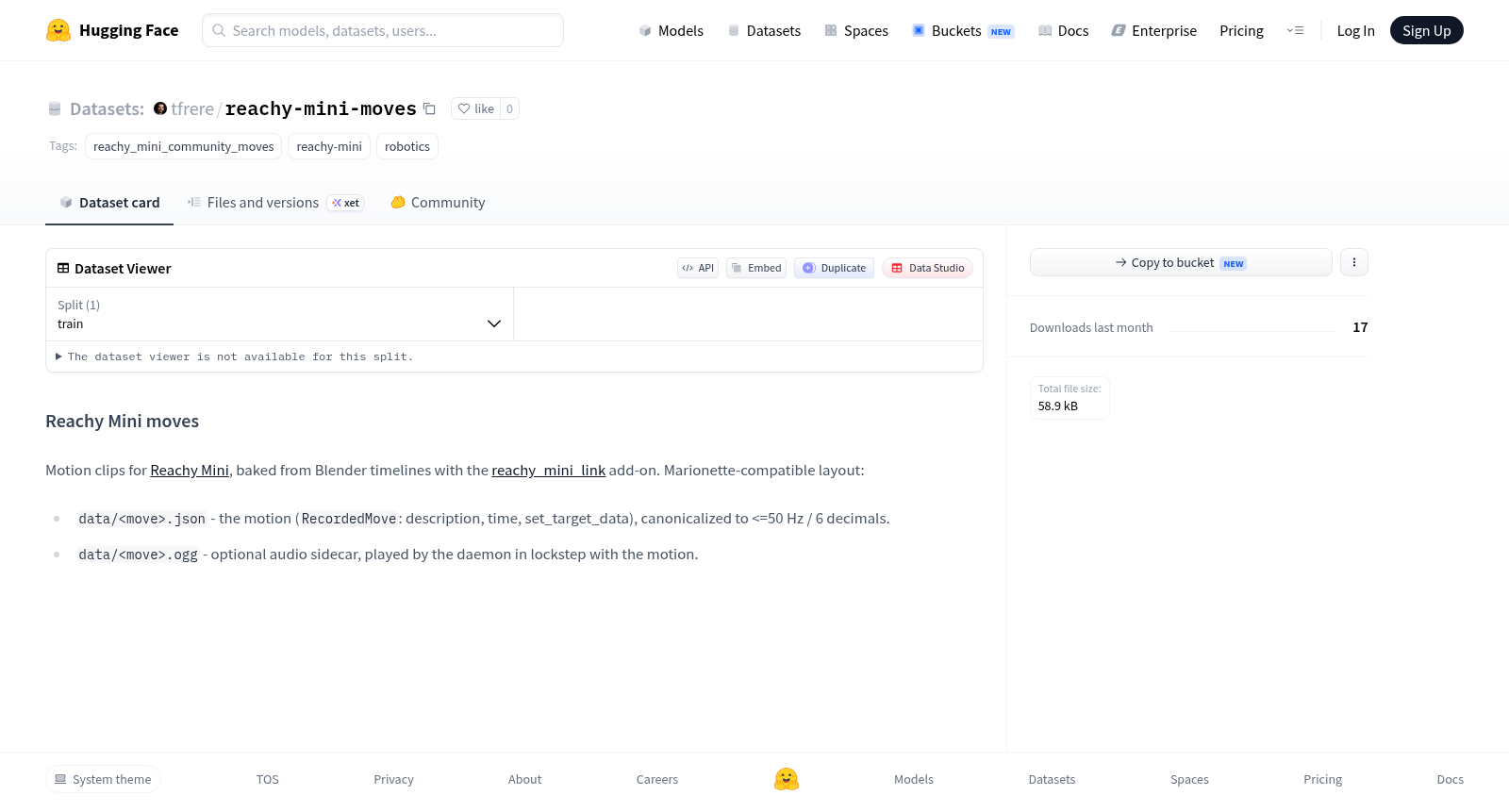Click the Hugging Face home title text

(129, 30)
